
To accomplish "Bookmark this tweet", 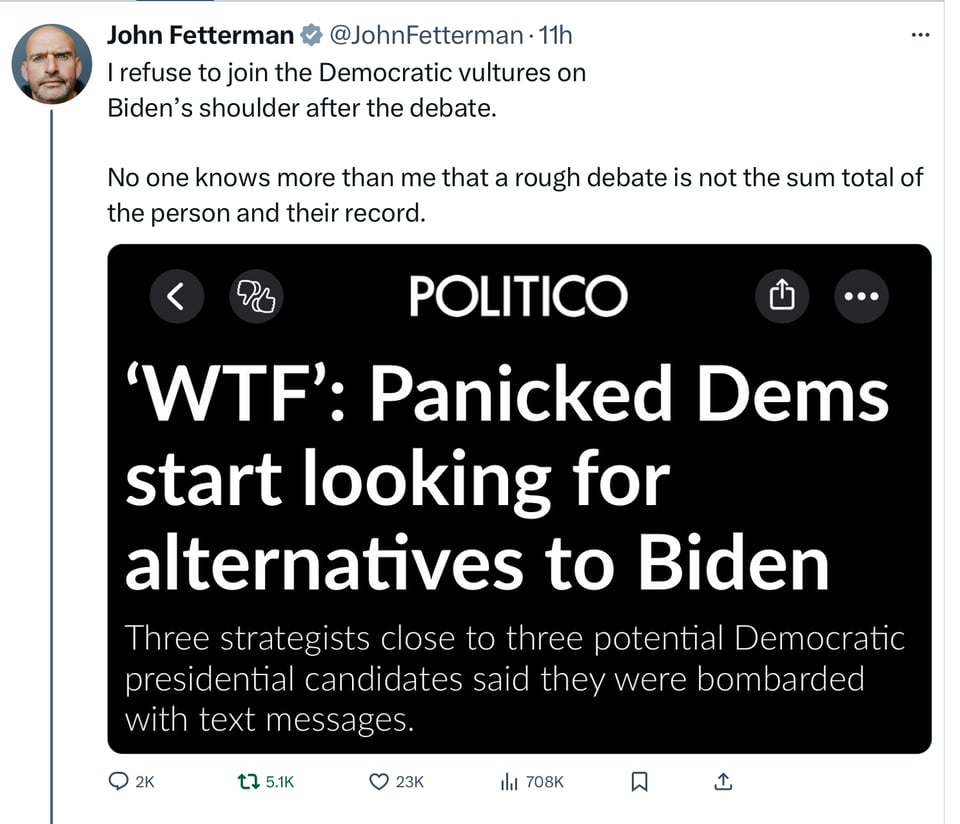I will (x=640, y=782).
